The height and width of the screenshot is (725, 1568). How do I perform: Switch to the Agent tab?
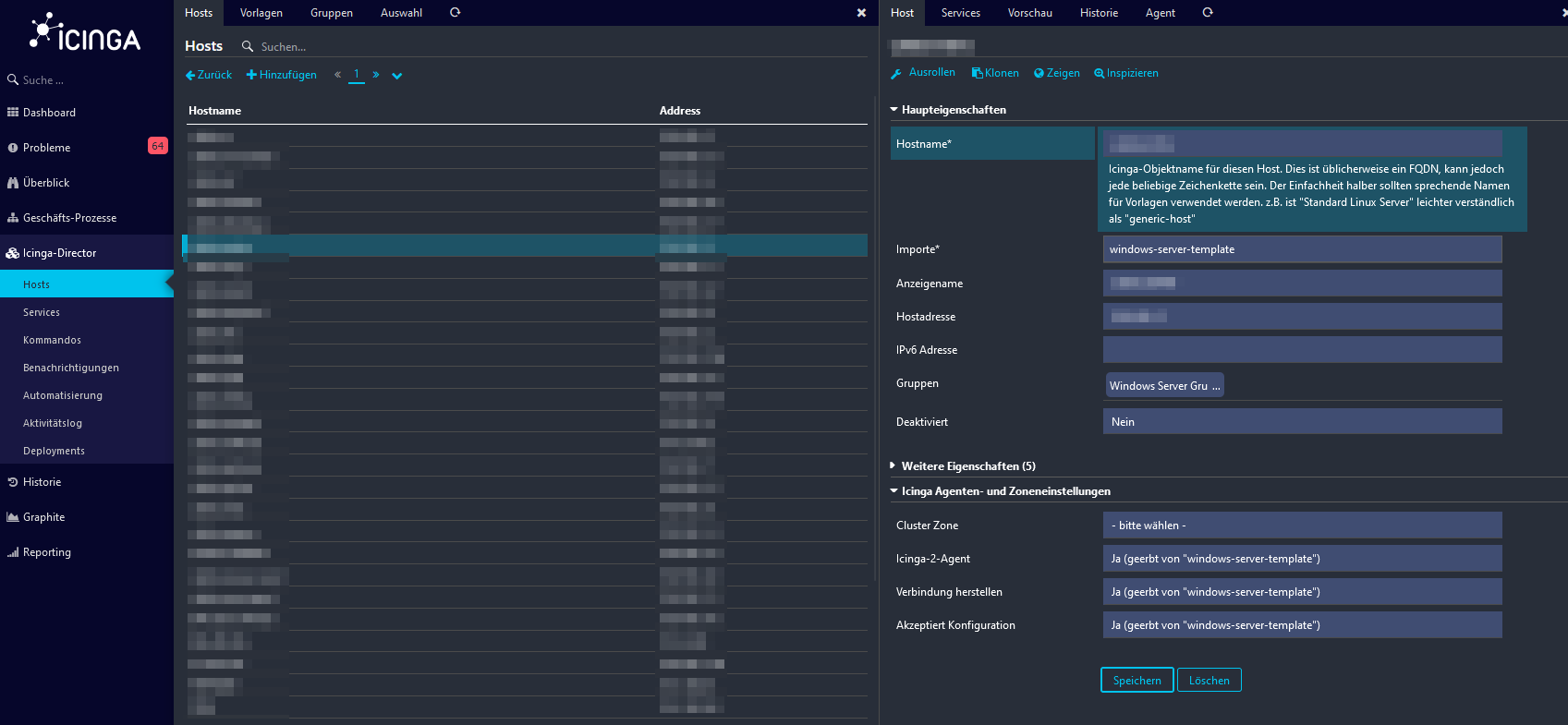(x=1161, y=13)
